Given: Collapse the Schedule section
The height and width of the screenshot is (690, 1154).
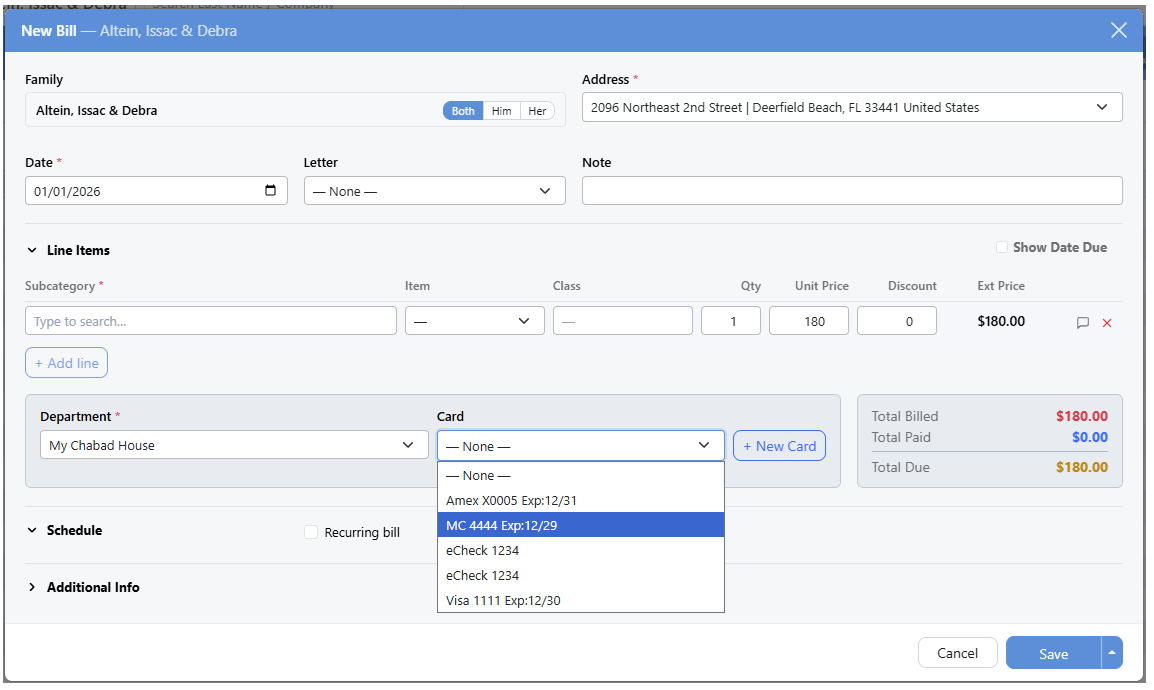Looking at the screenshot, I should pos(32,530).
